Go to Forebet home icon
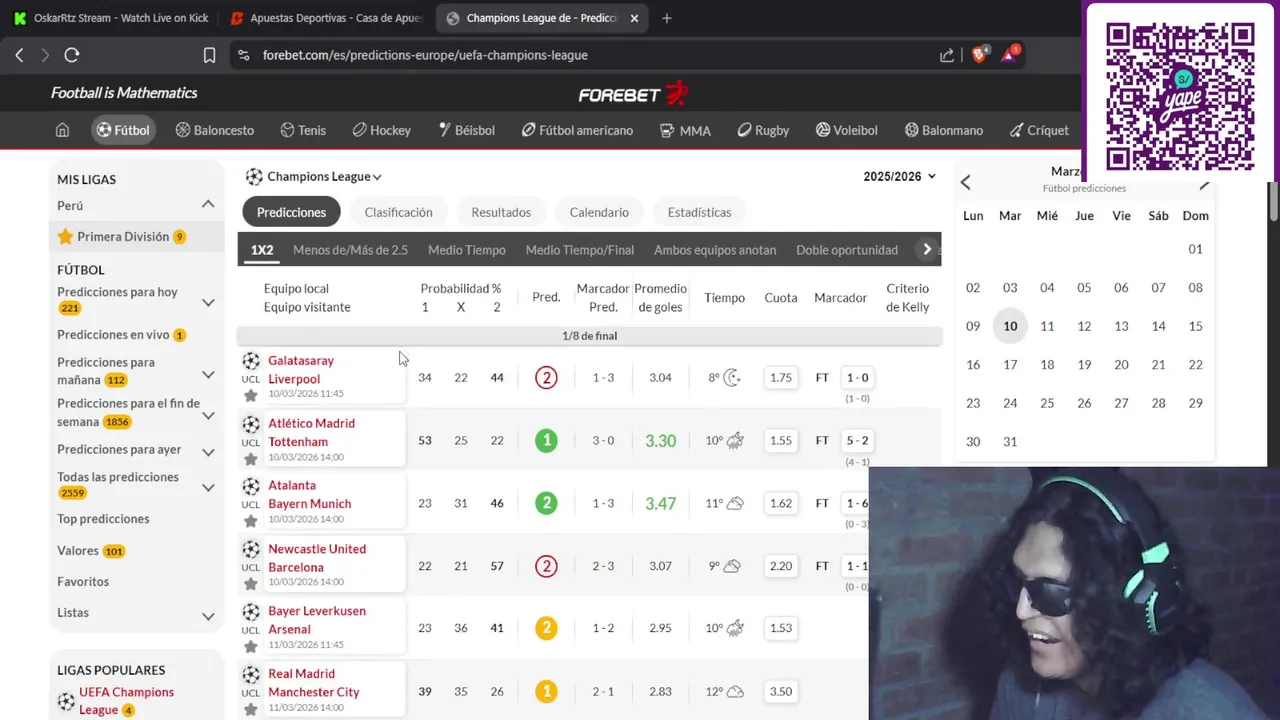Viewport: 1280px width, 720px height. pyautogui.click(x=62, y=130)
